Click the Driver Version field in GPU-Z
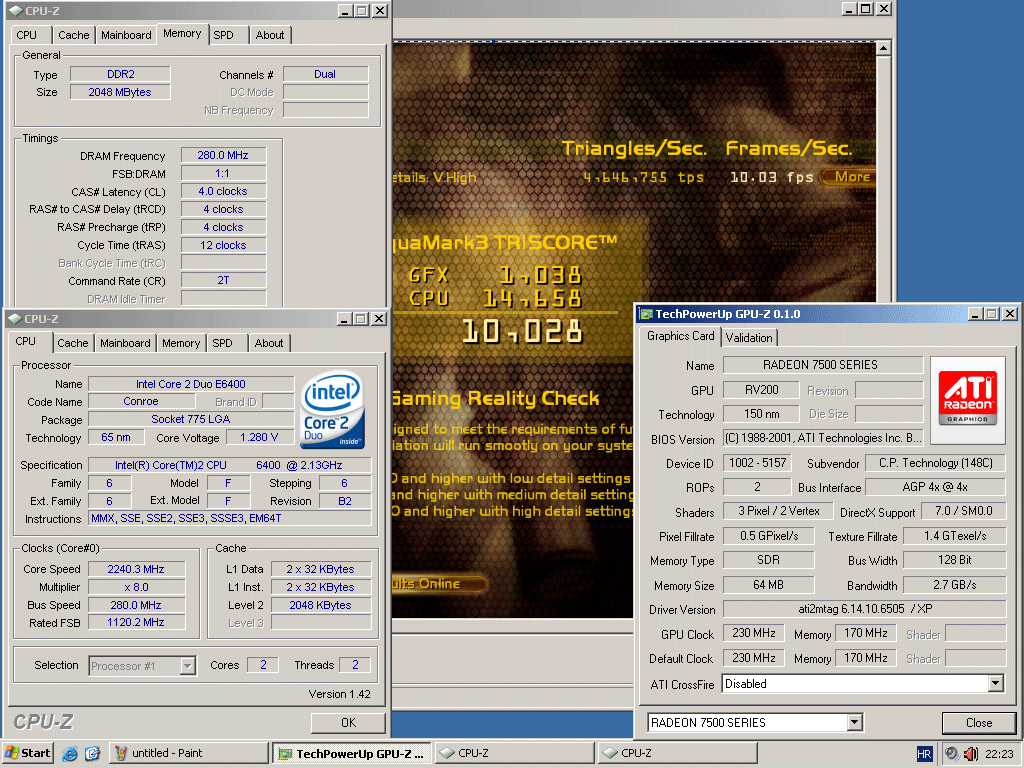This screenshot has width=1024, height=768. click(864, 609)
